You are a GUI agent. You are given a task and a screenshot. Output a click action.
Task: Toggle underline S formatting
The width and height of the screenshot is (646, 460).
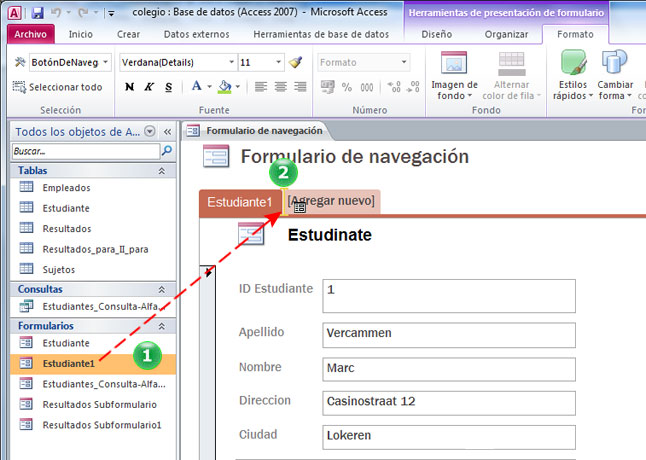pyautogui.click(x=169, y=87)
